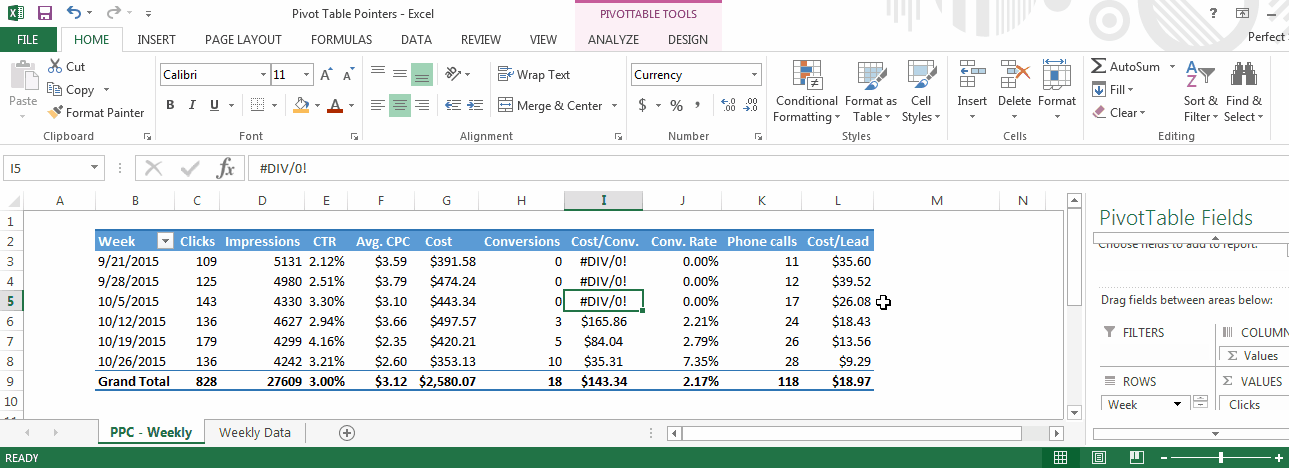Open Sort & Filter menu
Screen dimensions: 1289x468
[1200, 91]
